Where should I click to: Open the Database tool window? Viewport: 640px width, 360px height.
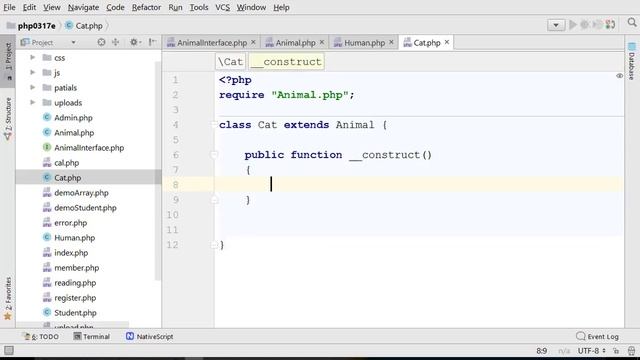631,61
